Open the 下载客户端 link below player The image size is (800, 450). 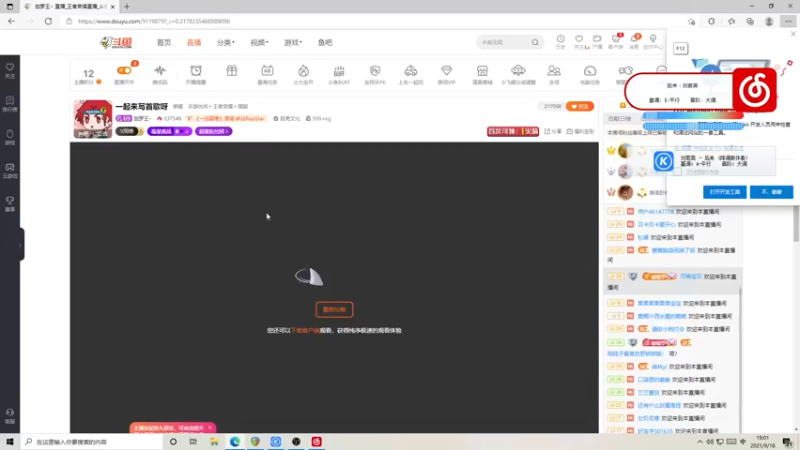point(305,331)
